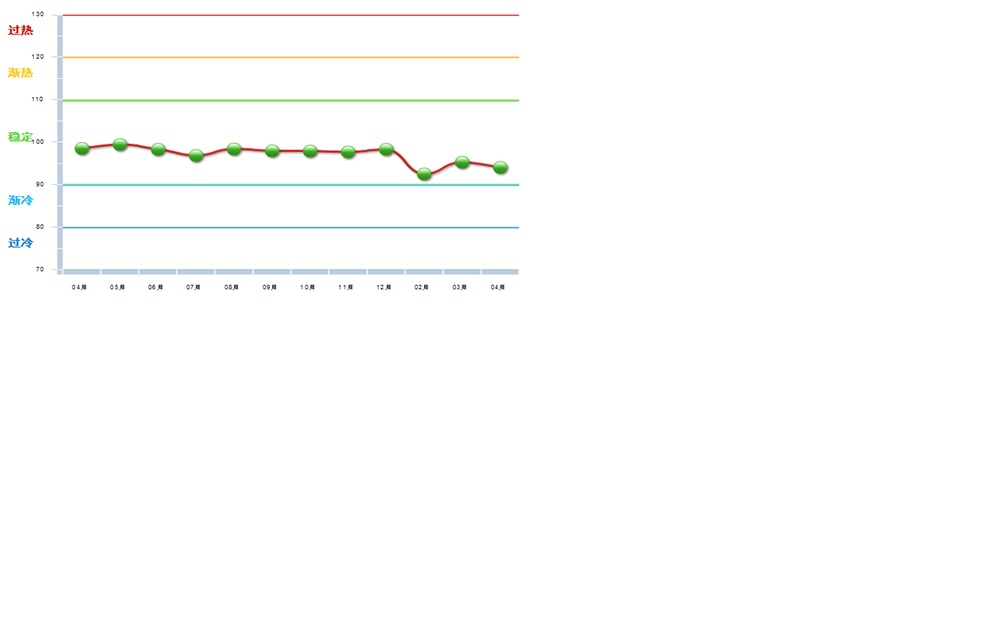Click the yellow 渐热 zone label

coord(21,73)
